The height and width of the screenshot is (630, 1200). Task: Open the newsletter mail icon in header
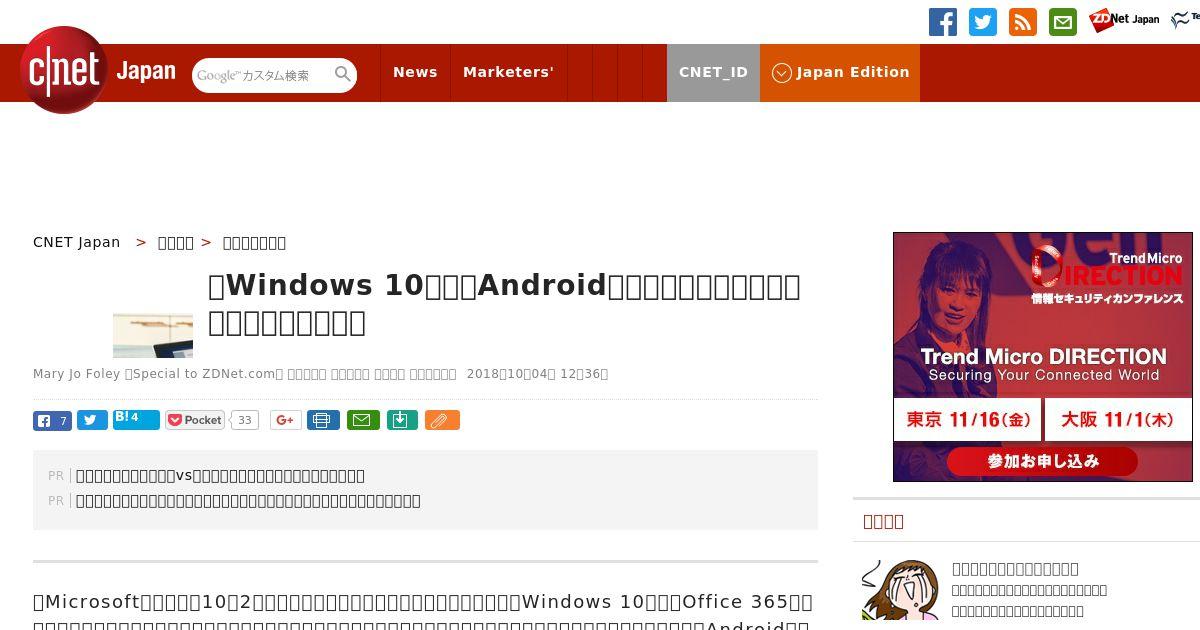[1063, 22]
